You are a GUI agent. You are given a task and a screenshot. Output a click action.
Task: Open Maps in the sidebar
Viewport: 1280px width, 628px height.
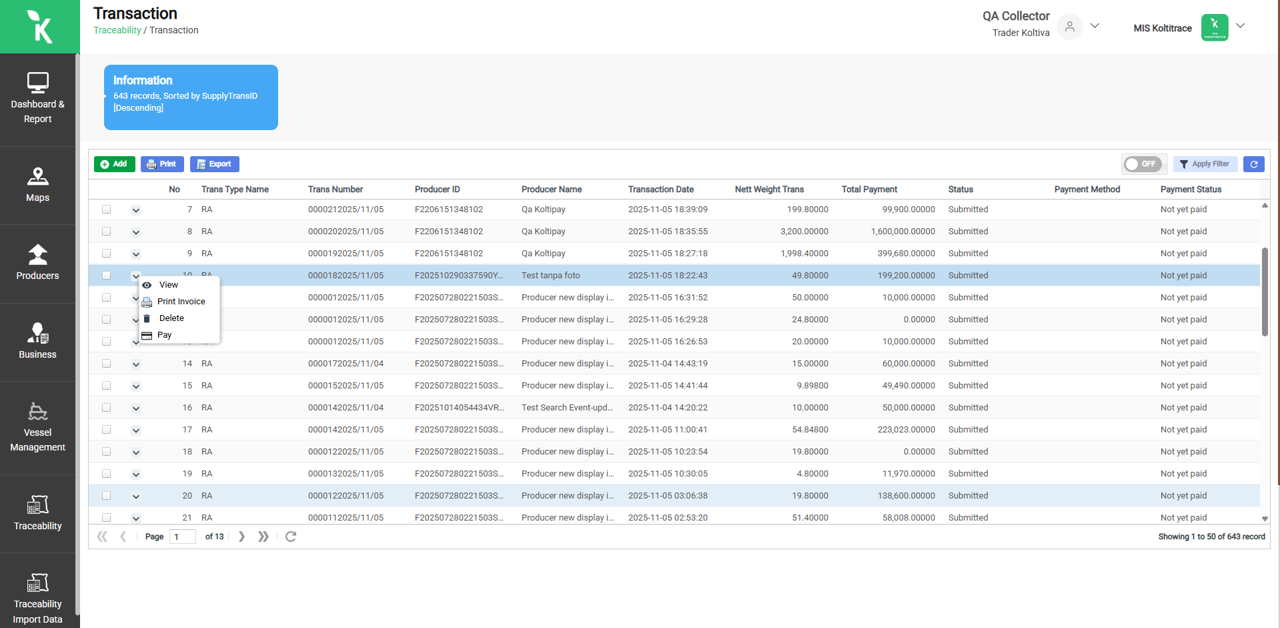[38, 185]
